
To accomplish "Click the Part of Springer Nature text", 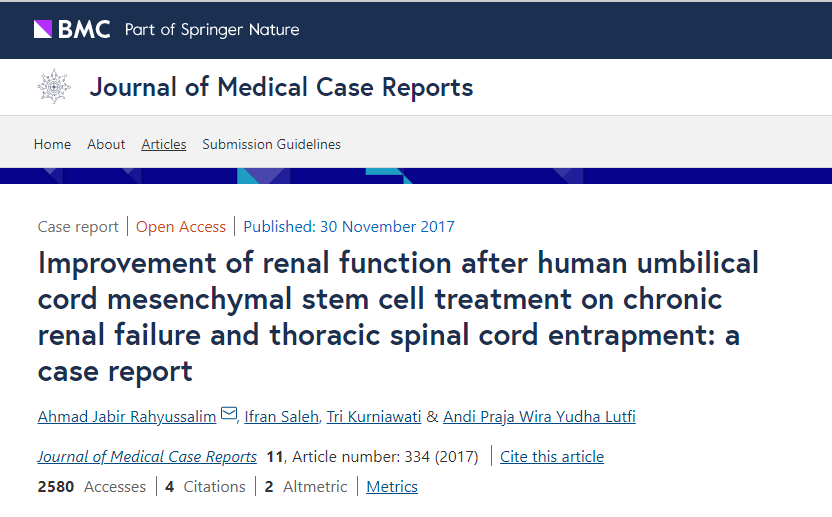I will tap(212, 29).
